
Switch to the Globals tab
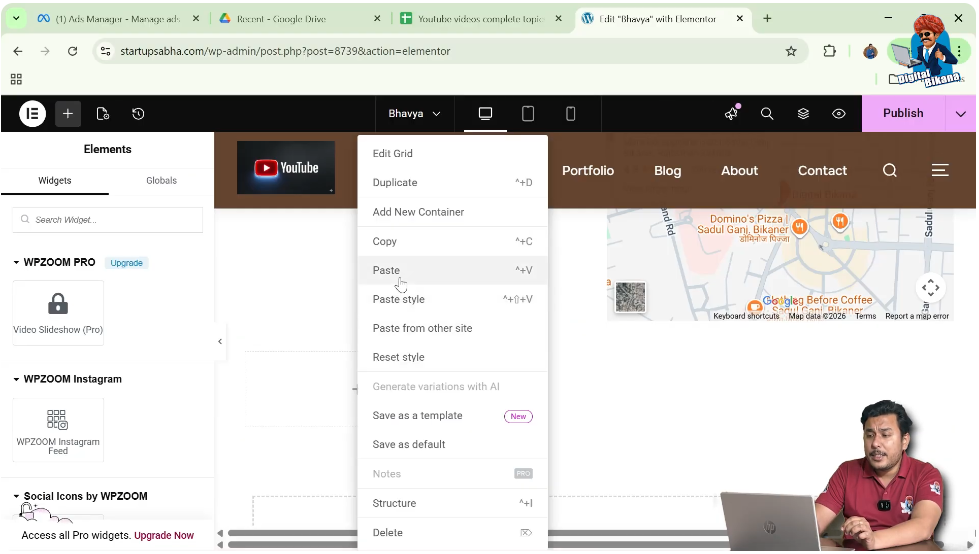click(x=161, y=181)
